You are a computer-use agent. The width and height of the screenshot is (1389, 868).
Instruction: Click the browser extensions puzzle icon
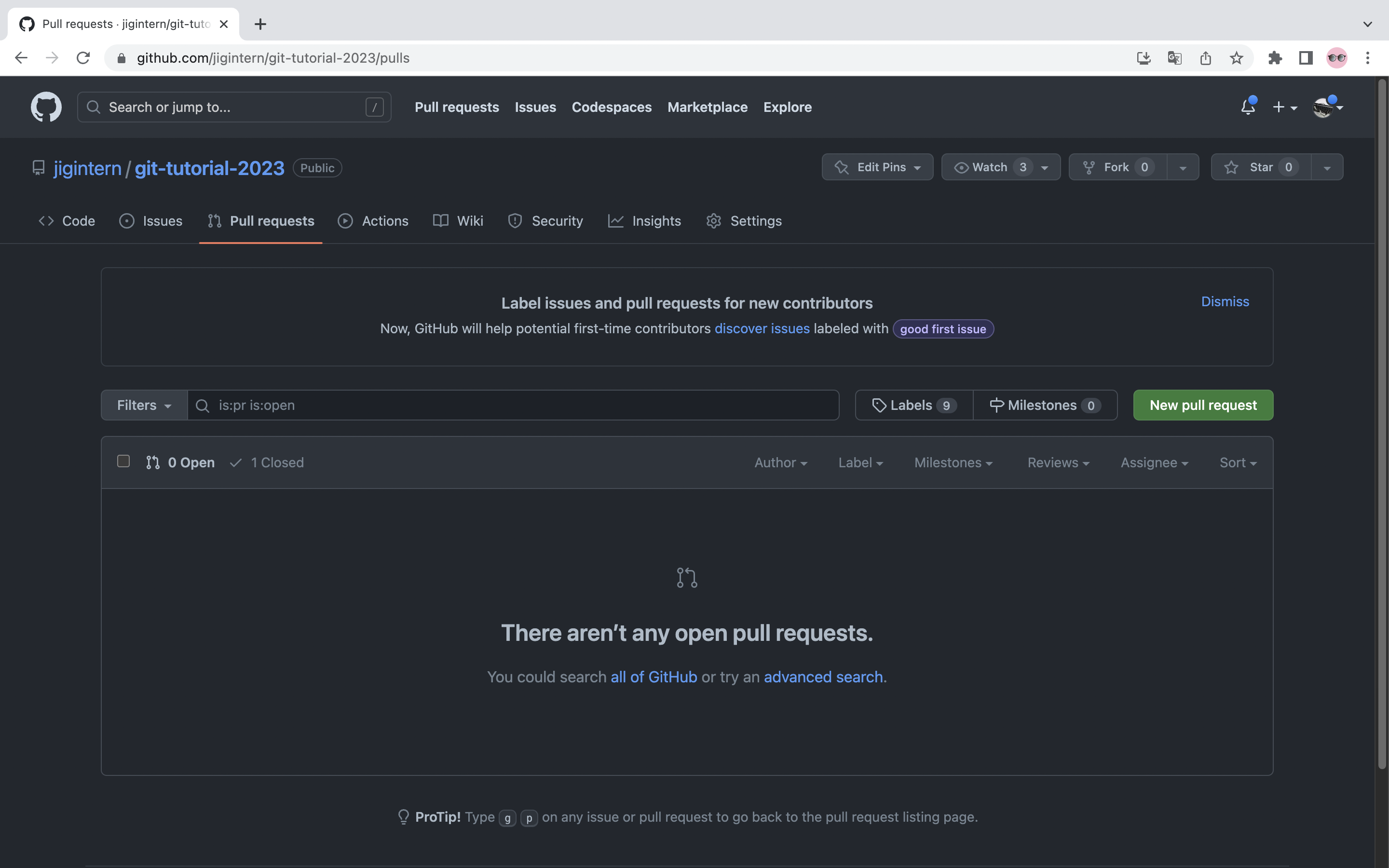(x=1275, y=58)
